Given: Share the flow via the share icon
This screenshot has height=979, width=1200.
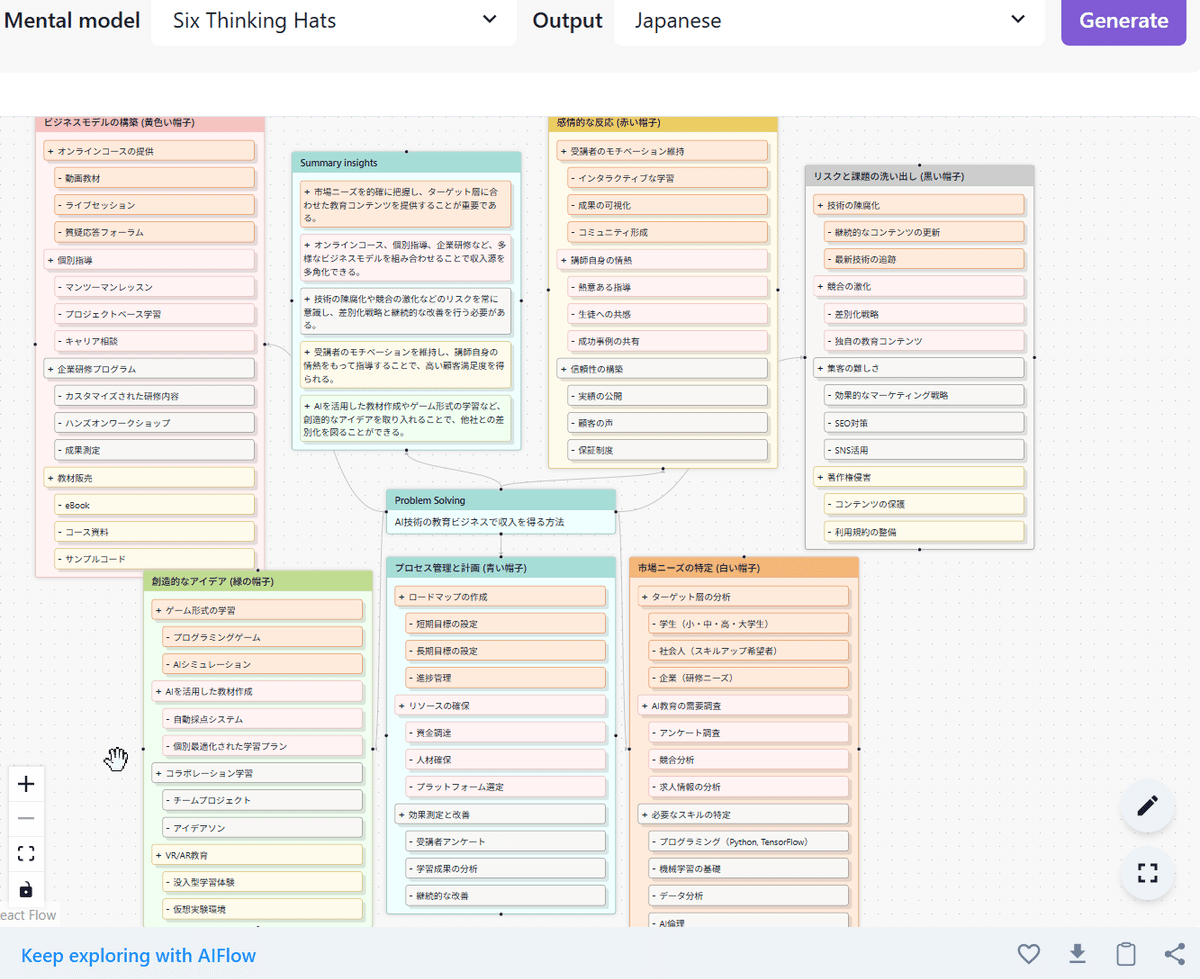Looking at the screenshot, I should (1172, 954).
